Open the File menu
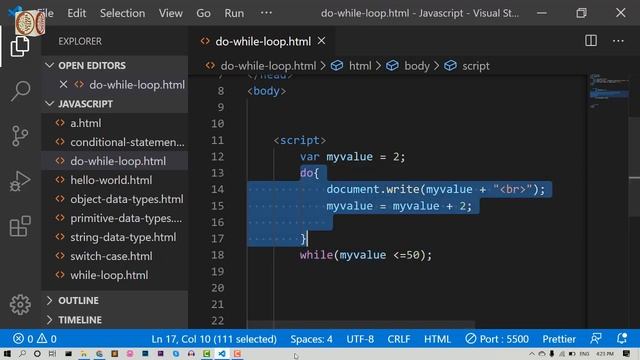Screen dimensions: 640x360 click(45, 13)
